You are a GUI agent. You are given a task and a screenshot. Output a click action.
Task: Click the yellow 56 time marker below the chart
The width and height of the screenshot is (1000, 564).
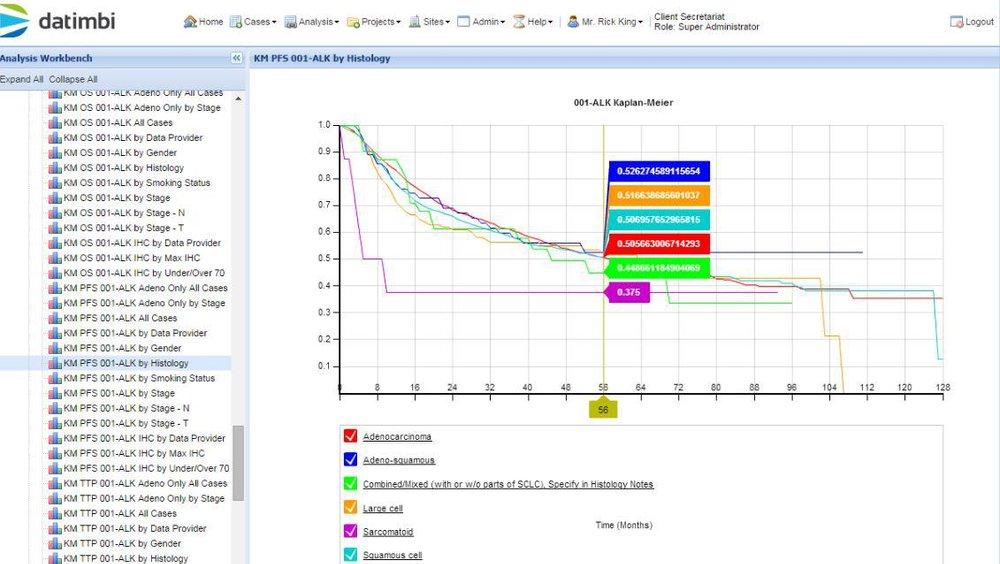point(603,409)
